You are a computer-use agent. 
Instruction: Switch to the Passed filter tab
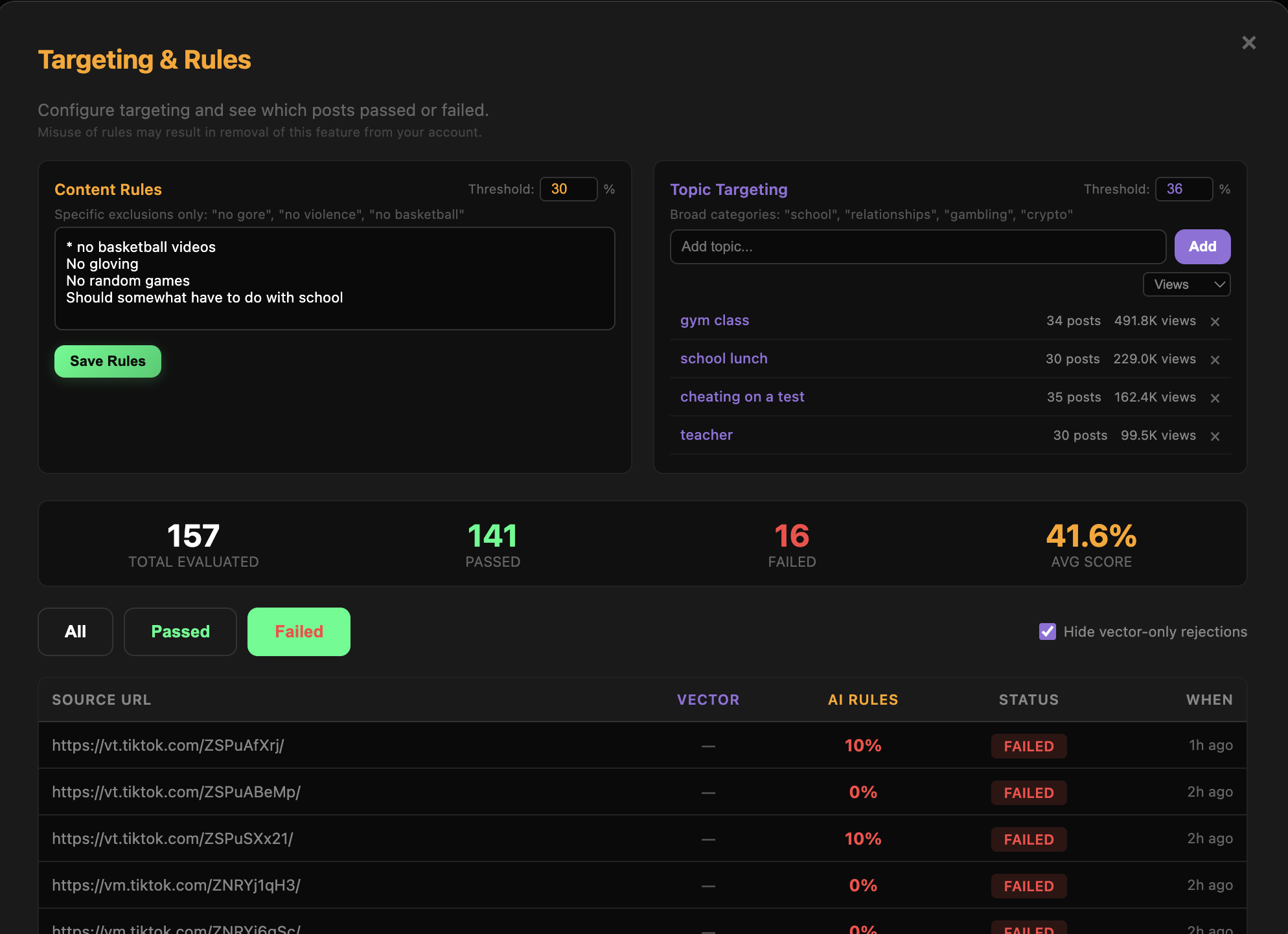[x=180, y=632]
